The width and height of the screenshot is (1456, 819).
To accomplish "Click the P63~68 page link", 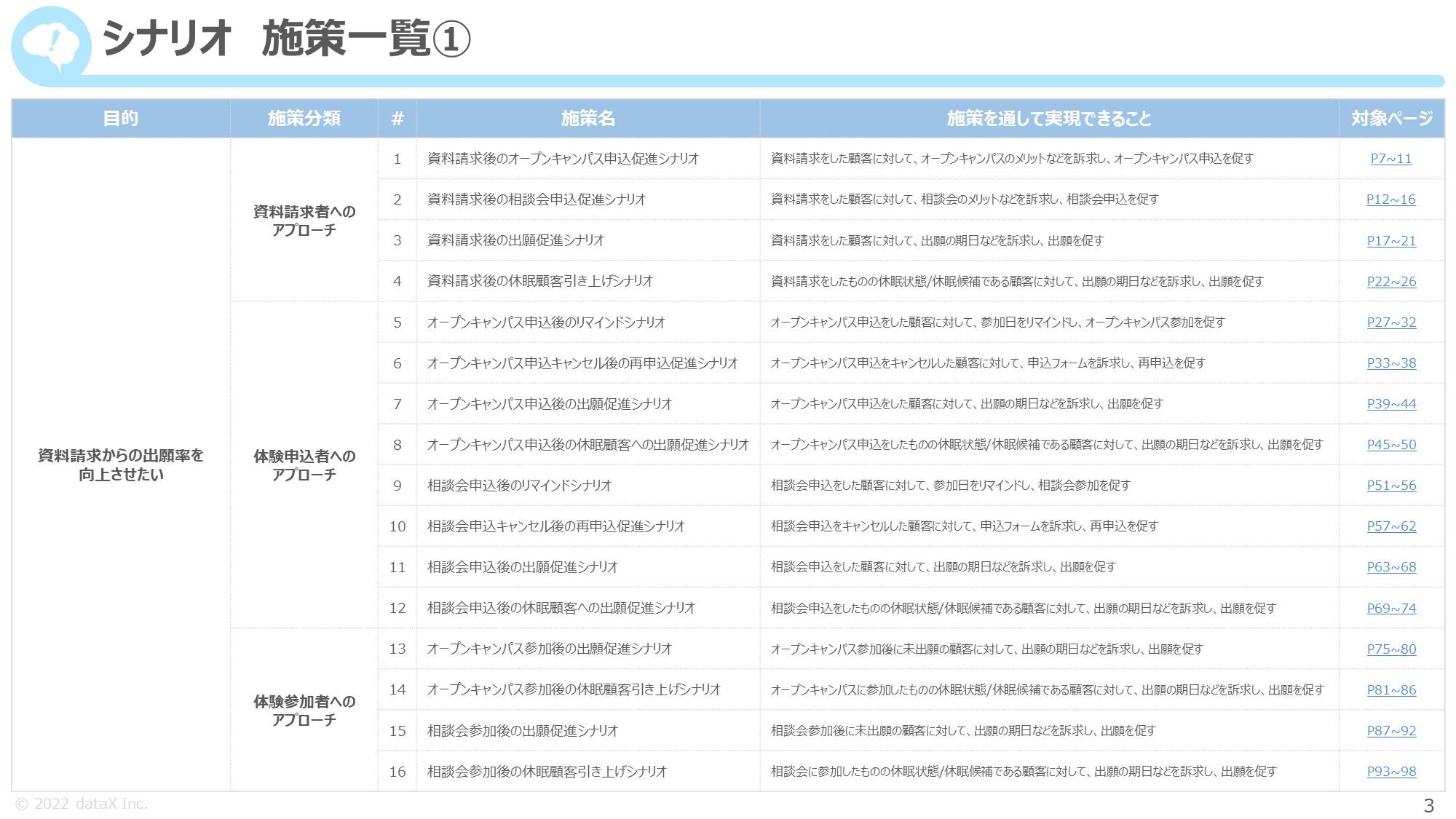I will (1391, 566).
